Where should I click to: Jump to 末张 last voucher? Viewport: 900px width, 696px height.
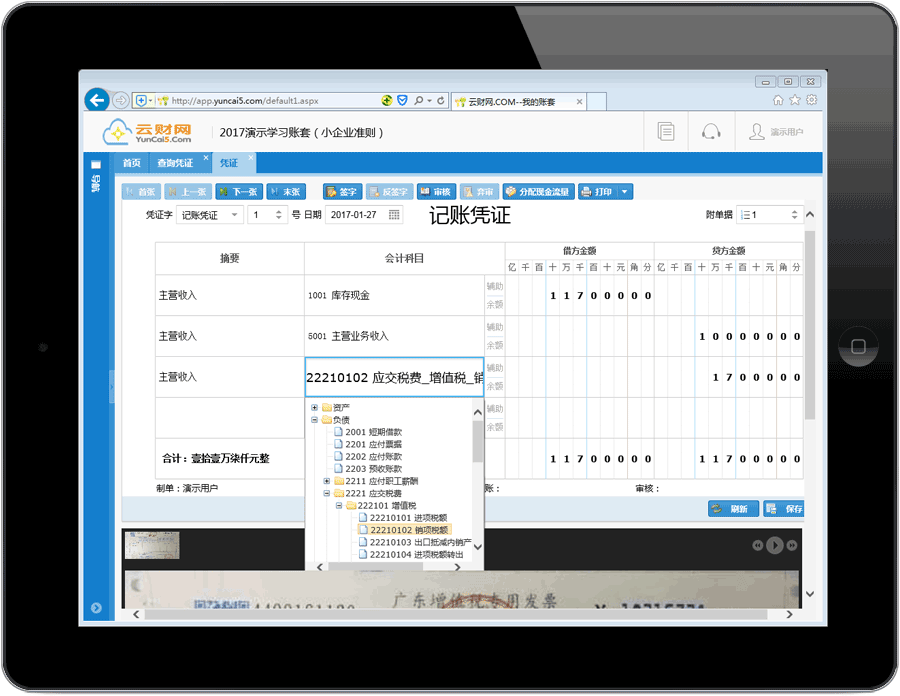[x=286, y=192]
